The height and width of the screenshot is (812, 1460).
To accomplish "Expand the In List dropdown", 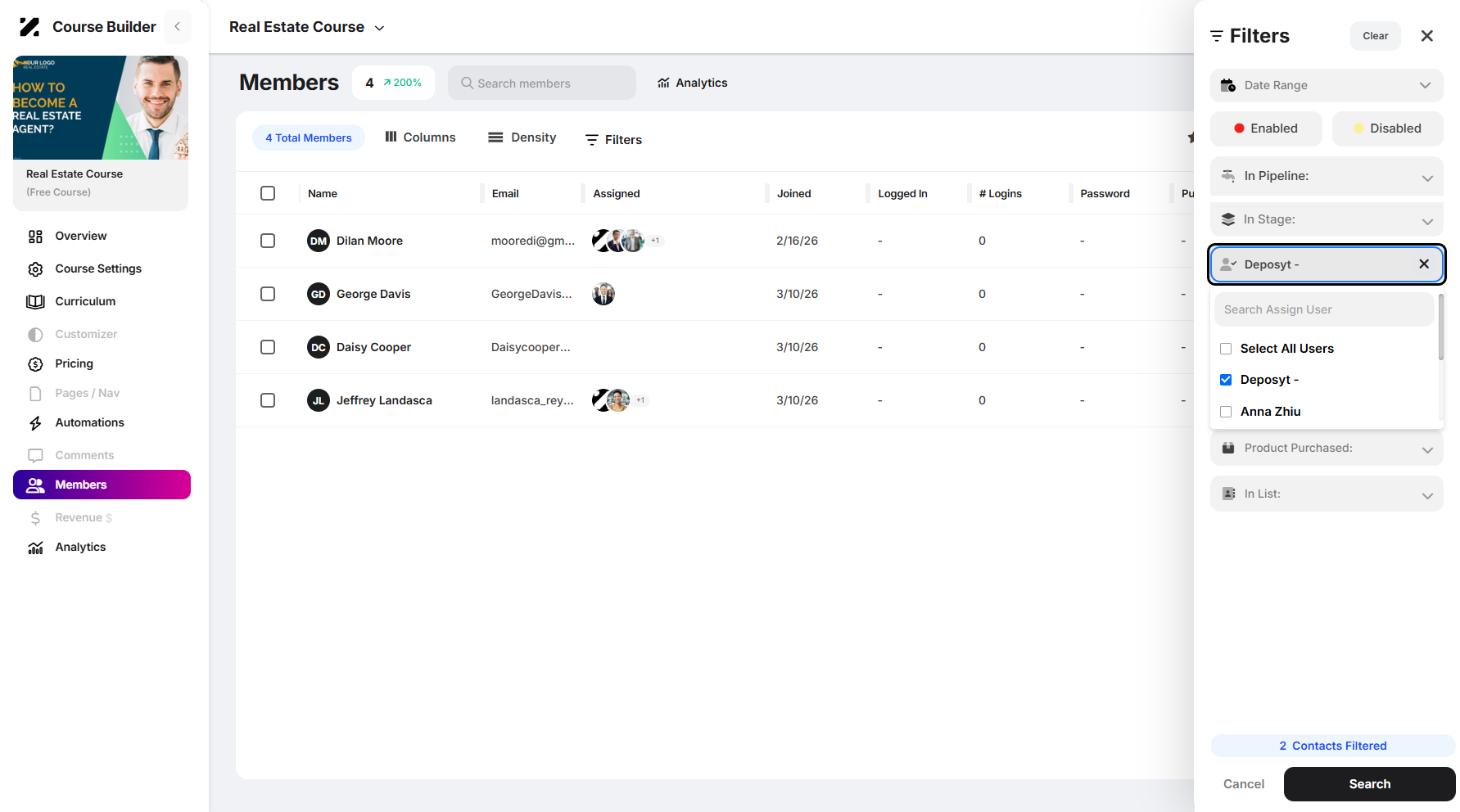I will (x=1327, y=494).
